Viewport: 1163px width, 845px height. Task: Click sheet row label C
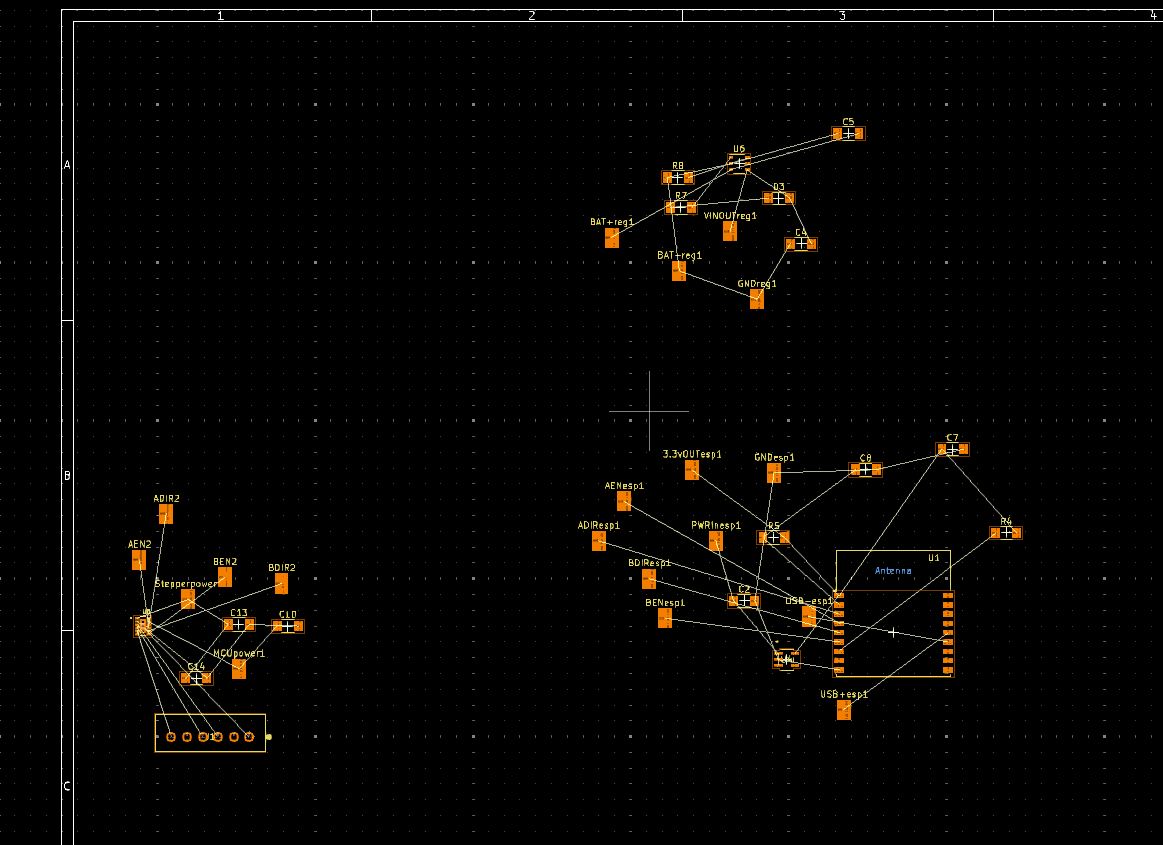click(67, 786)
